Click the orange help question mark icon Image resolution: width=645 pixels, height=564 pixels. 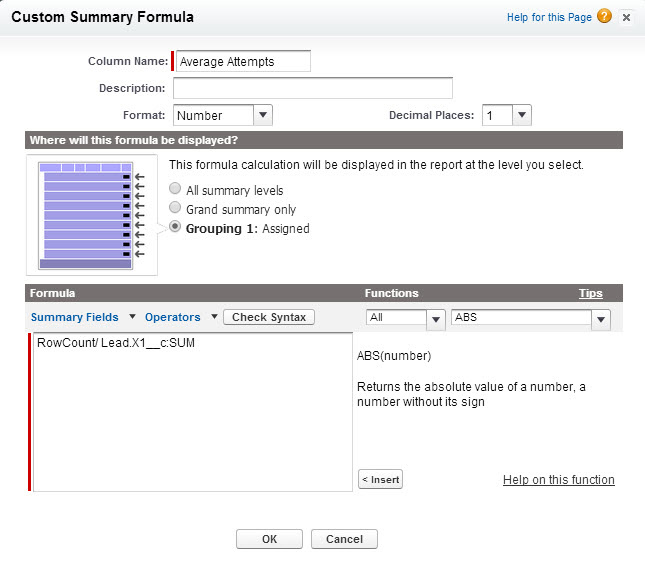point(604,16)
